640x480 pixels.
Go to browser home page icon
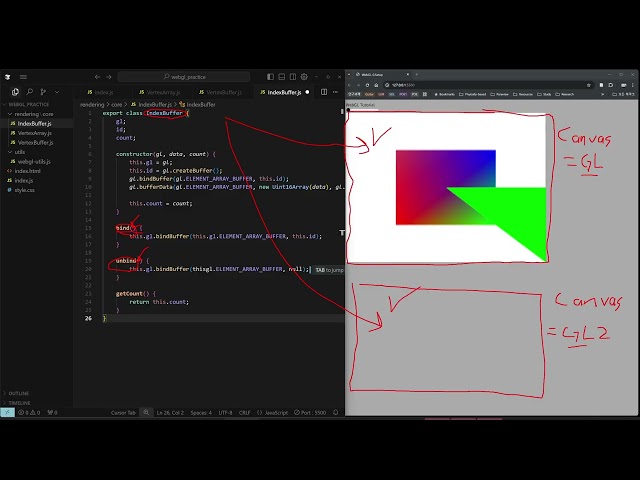[x=376, y=85]
